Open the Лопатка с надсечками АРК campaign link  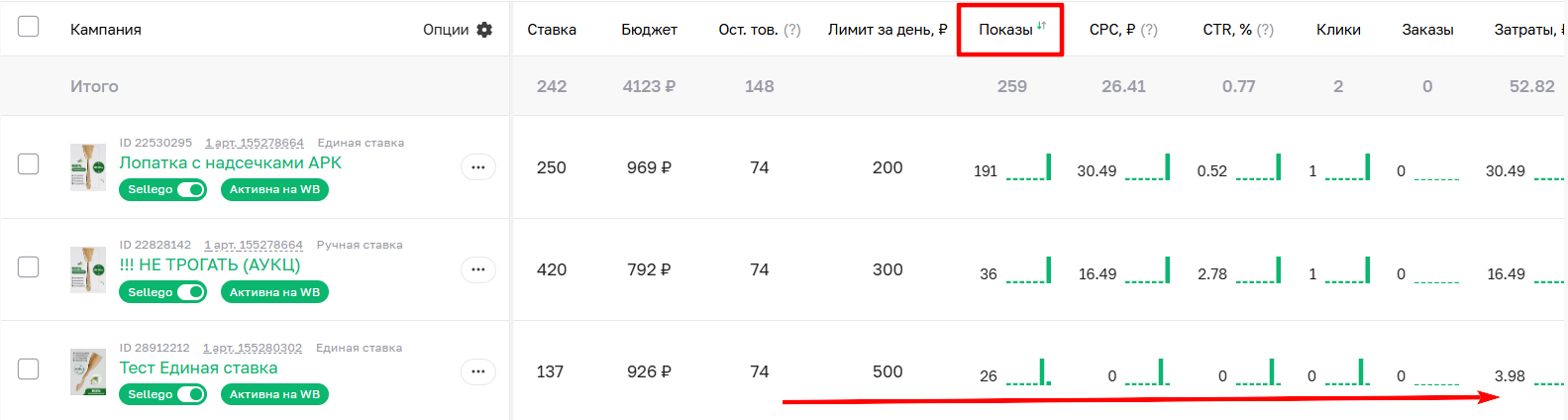[230, 163]
